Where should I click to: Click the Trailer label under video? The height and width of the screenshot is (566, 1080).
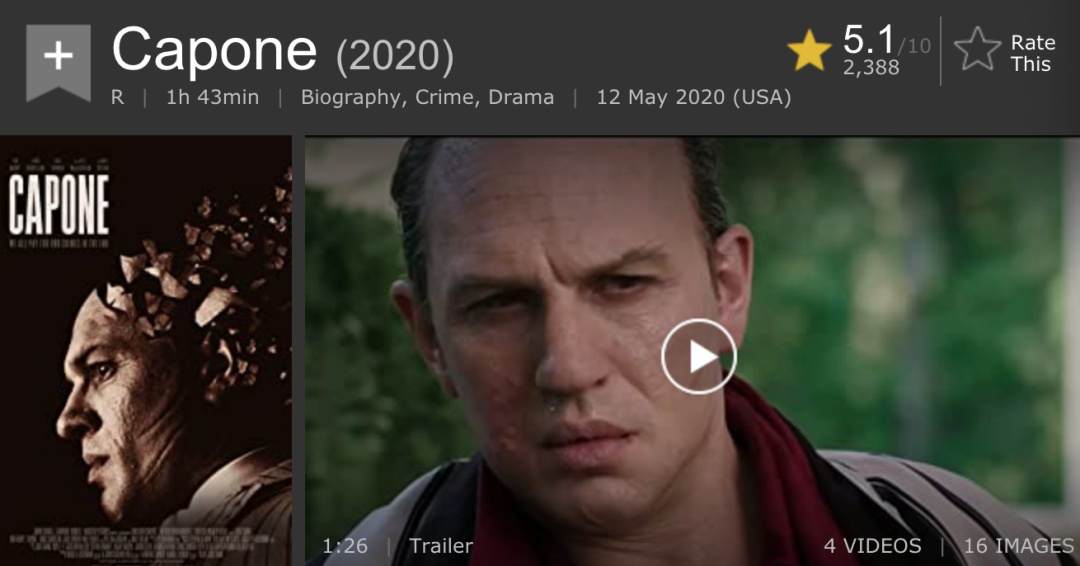tap(441, 546)
